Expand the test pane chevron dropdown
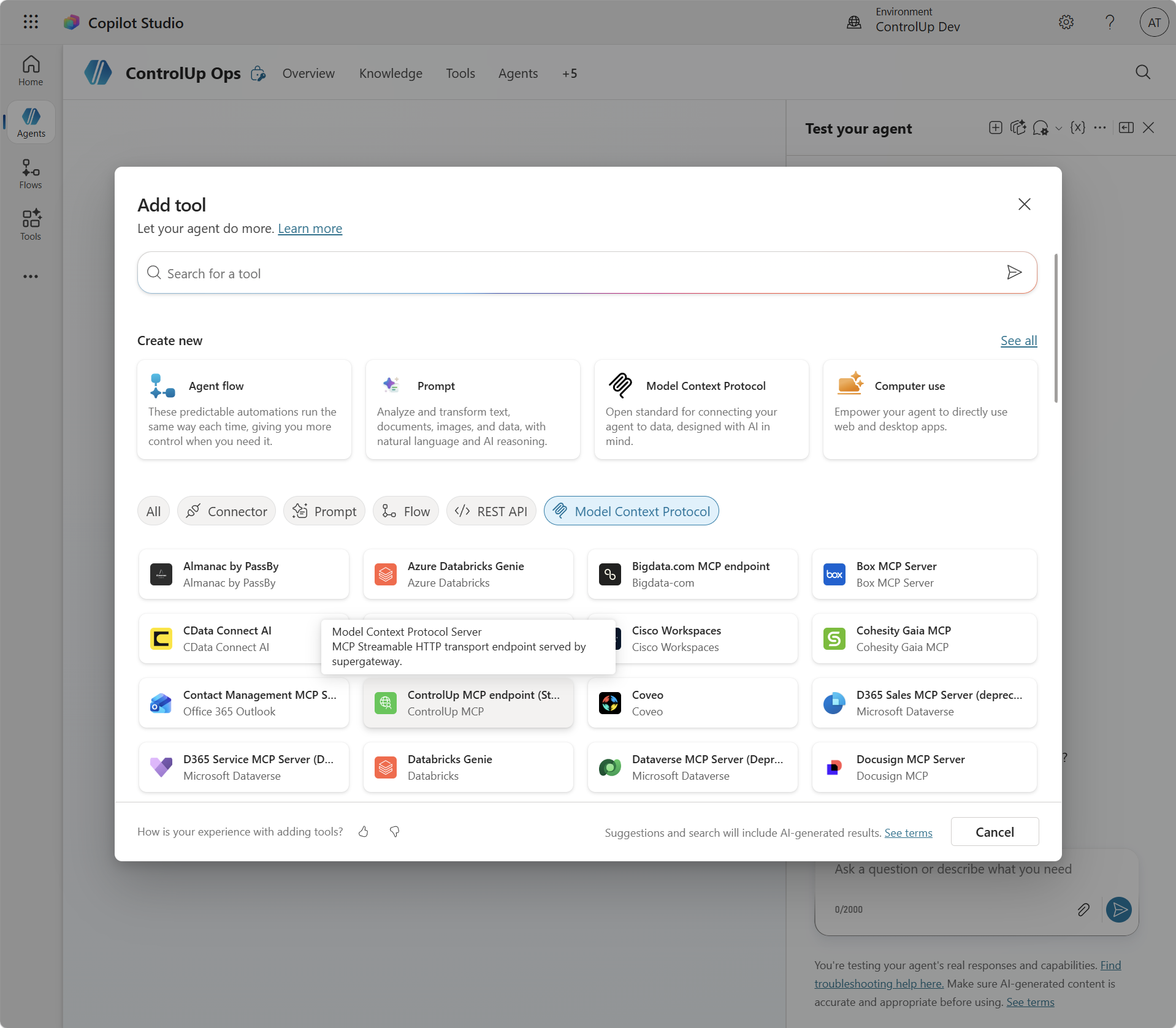Screen dimensions: 1176x1028 click(x=1059, y=128)
